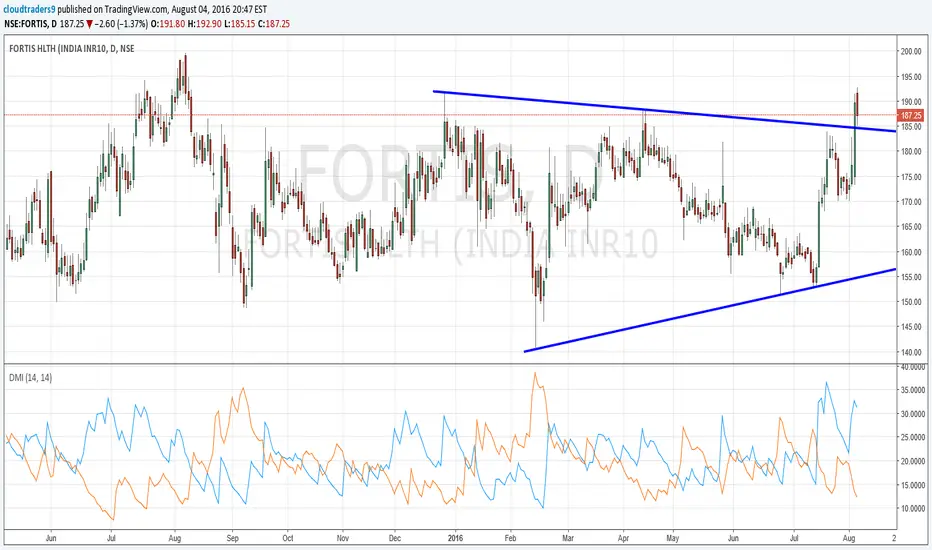This screenshot has width=932, height=550.
Task: Click the 15.0000 DMI axis label
Action: coord(913,485)
